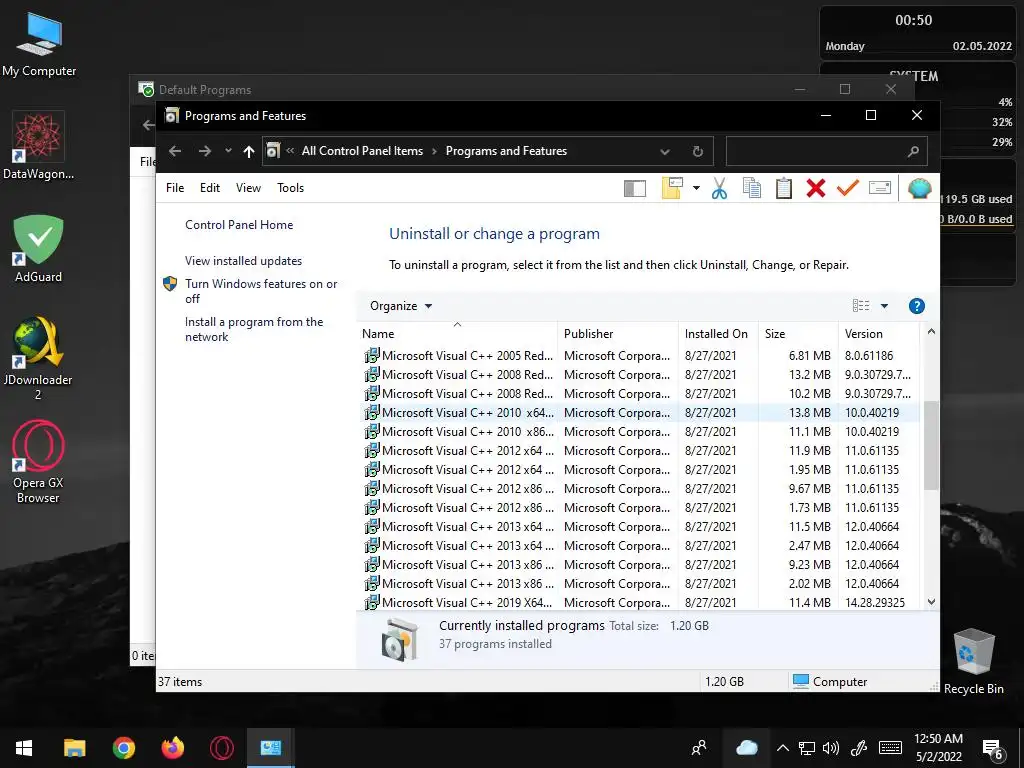Click the volume speaker tray icon
This screenshot has height=768, width=1024.
coord(831,748)
